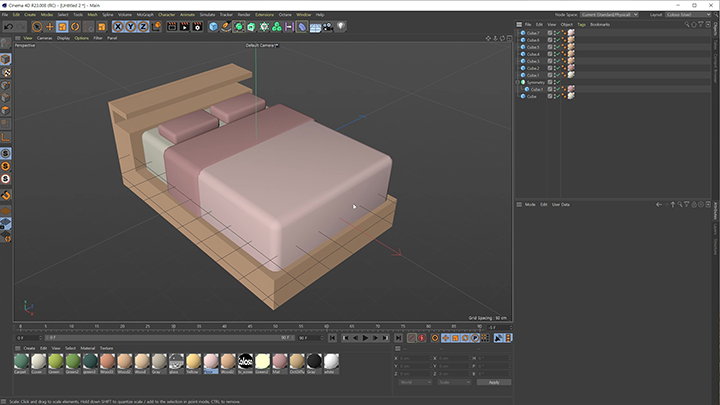
Task: Select the Scale tool icon
Action: (61, 27)
